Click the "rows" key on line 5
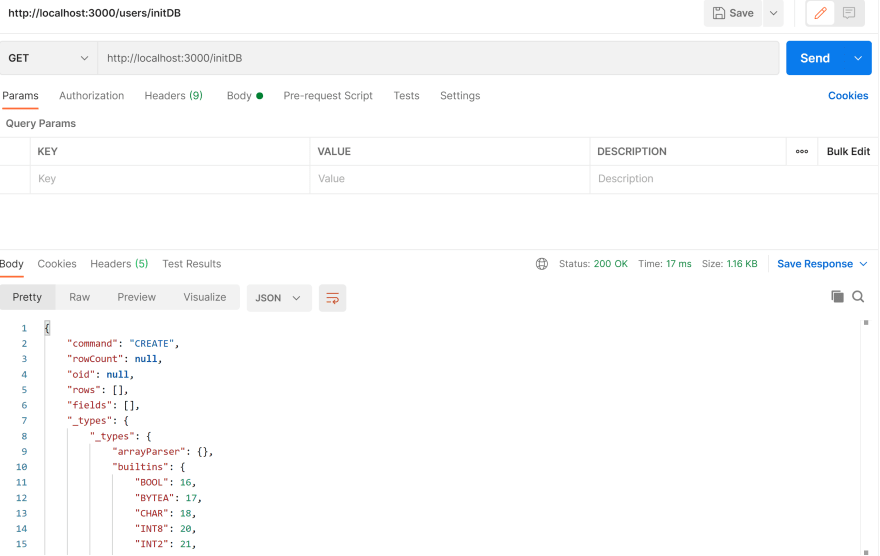The height and width of the screenshot is (556, 880). click(x=84, y=390)
